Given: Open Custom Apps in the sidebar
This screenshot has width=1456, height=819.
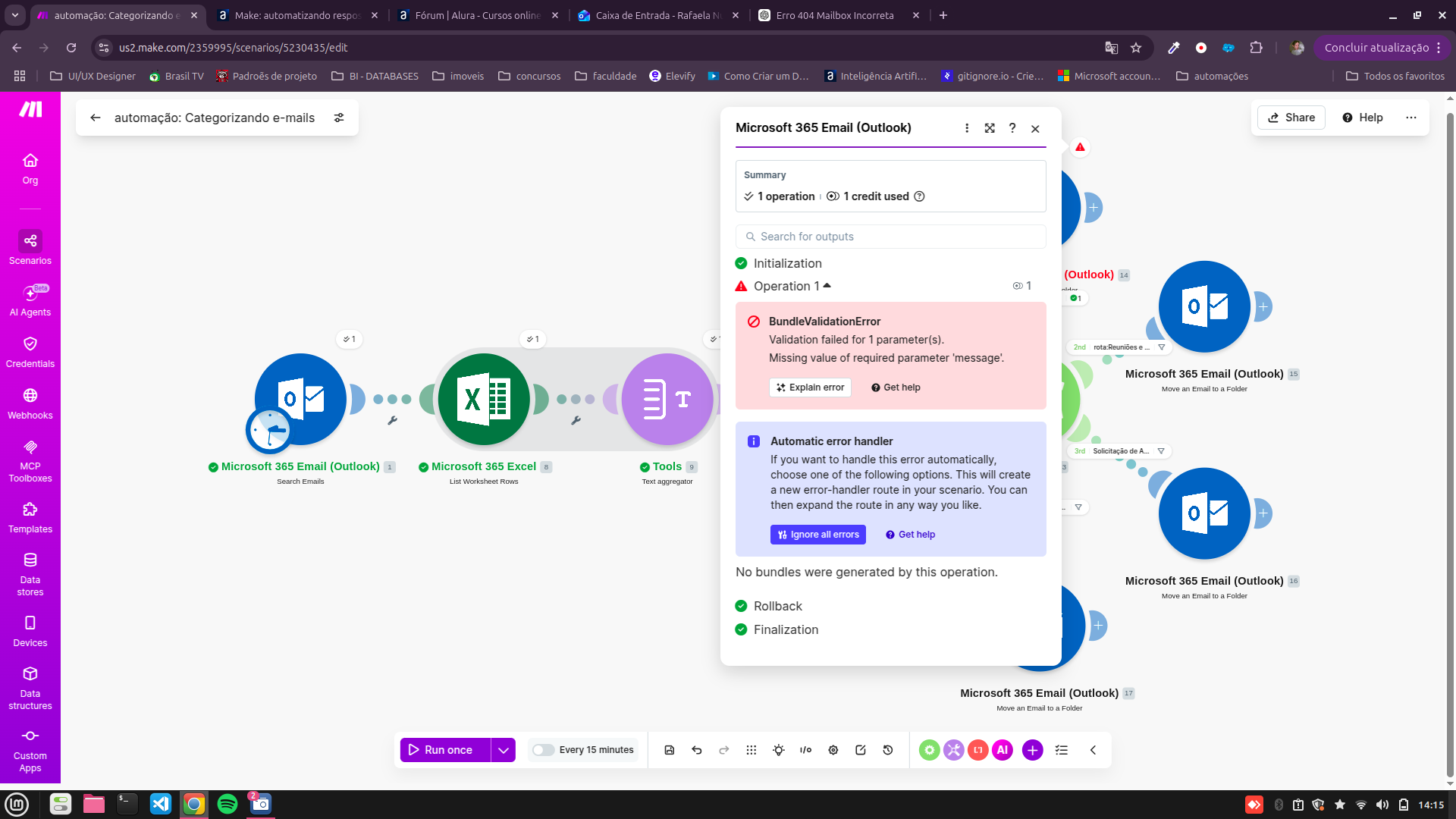Looking at the screenshot, I should tap(30, 750).
